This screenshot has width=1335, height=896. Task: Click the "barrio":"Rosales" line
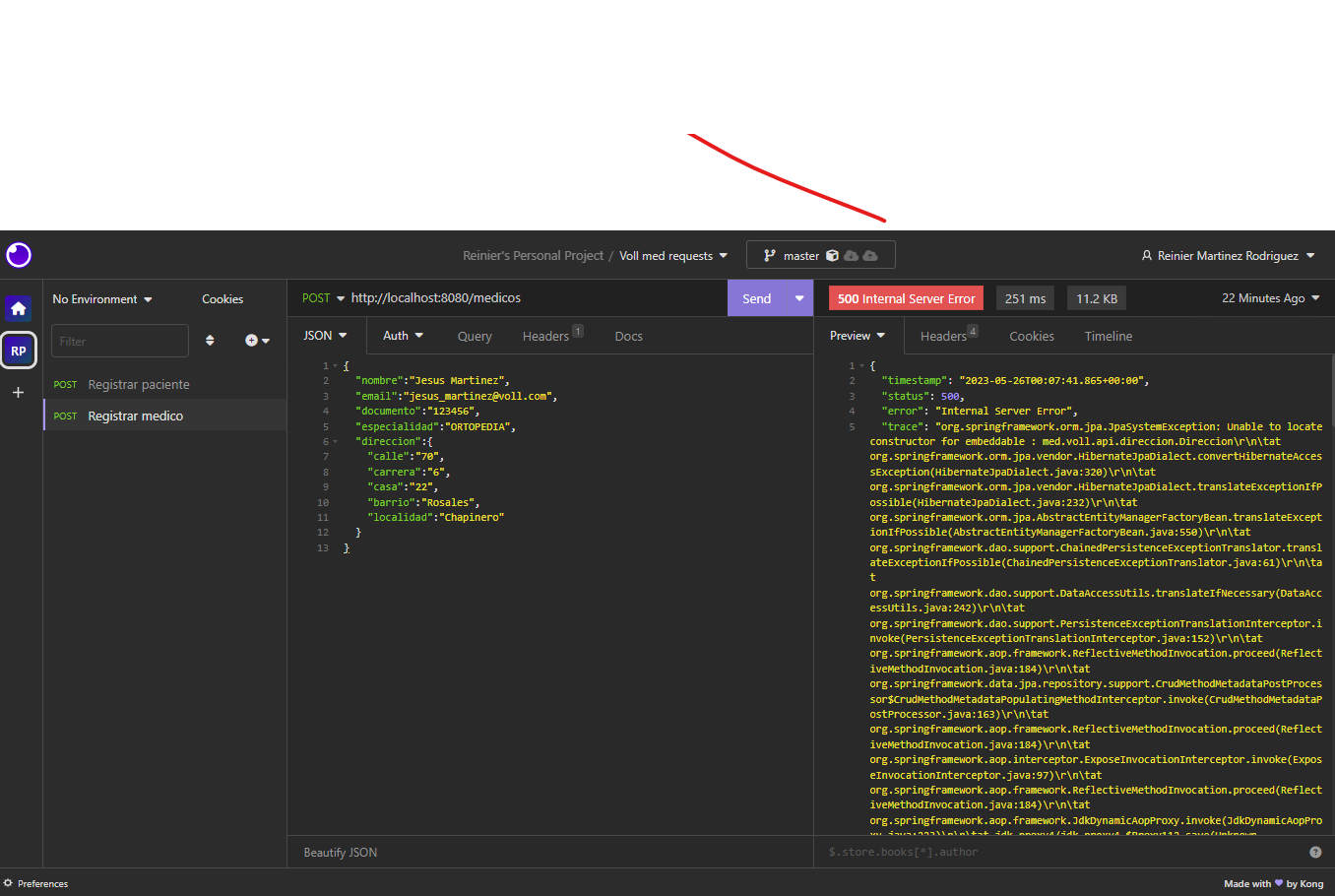tap(423, 503)
